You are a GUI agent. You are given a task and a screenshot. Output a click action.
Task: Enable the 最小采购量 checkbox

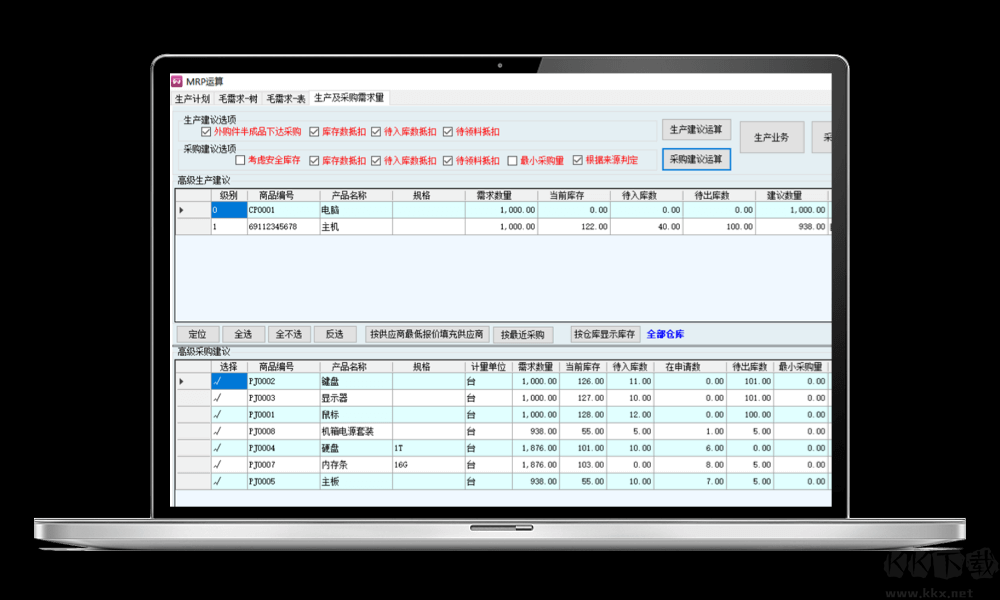[512, 161]
